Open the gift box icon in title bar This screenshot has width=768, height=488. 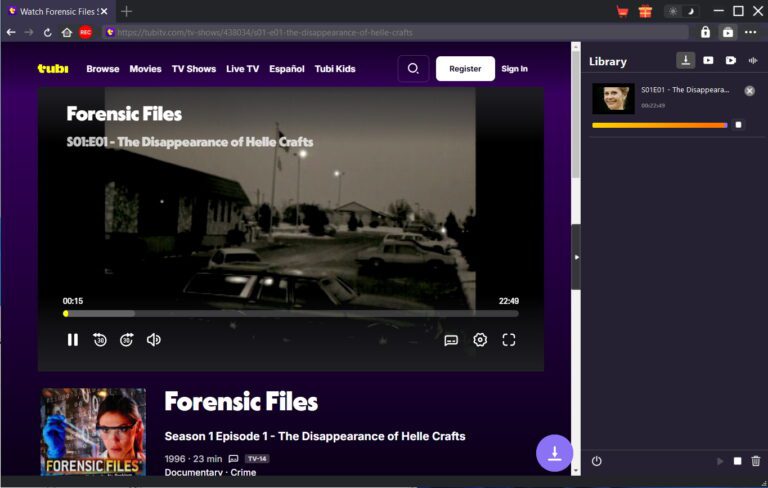pyautogui.click(x=645, y=11)
